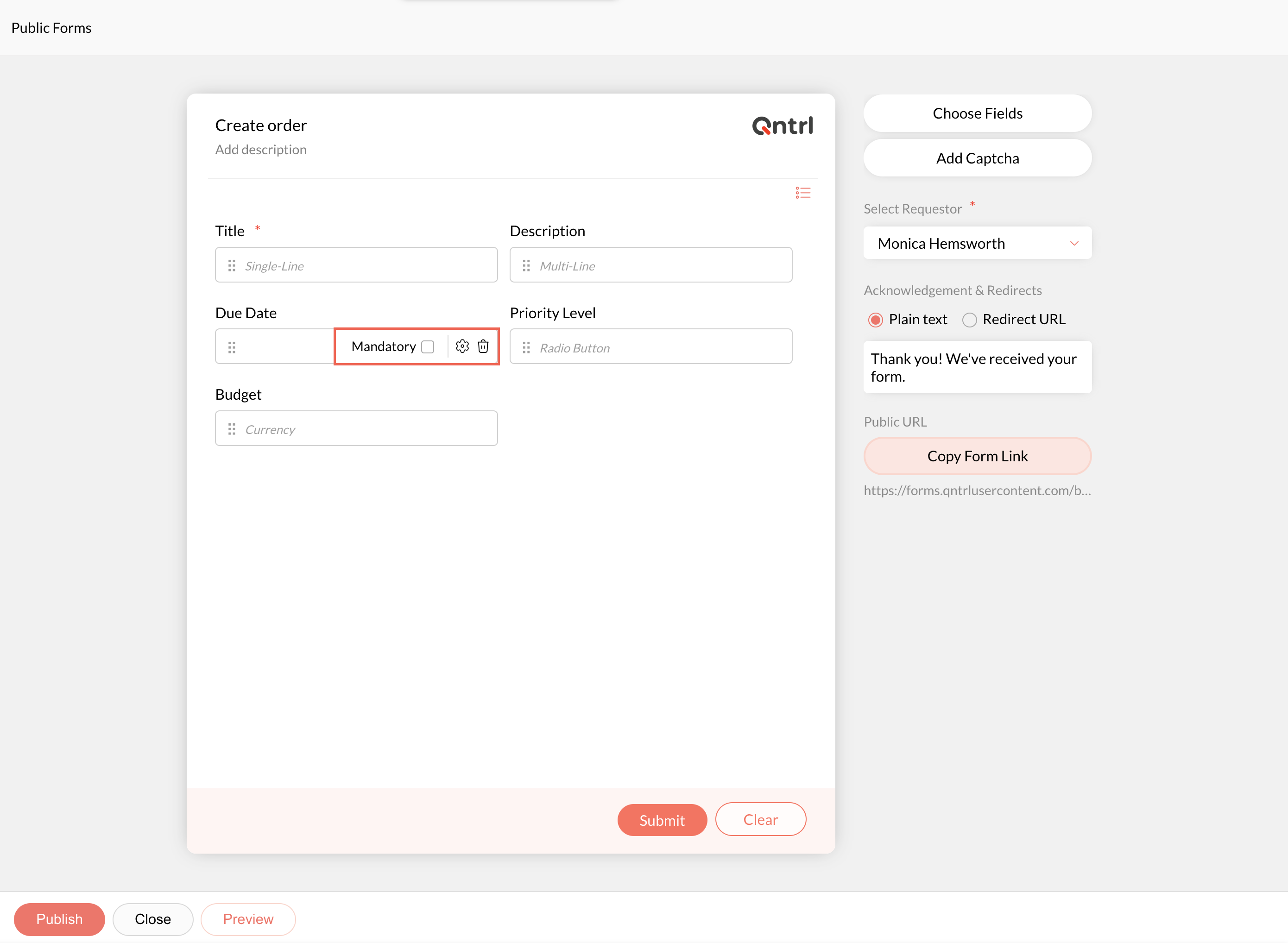The image size is (1288, 943).
Task: Open the Choose Fields panel
Action: [977, 113]
